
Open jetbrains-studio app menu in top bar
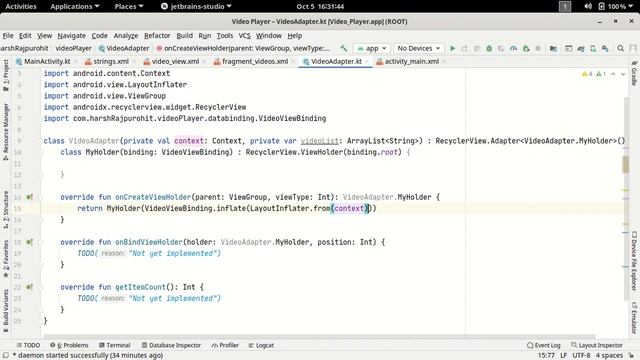pyautogui.click(x=196, y=6)
